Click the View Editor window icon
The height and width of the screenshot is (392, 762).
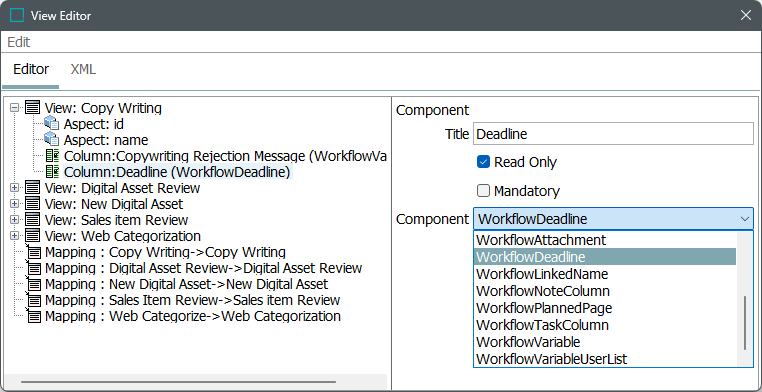click(17, 16)
